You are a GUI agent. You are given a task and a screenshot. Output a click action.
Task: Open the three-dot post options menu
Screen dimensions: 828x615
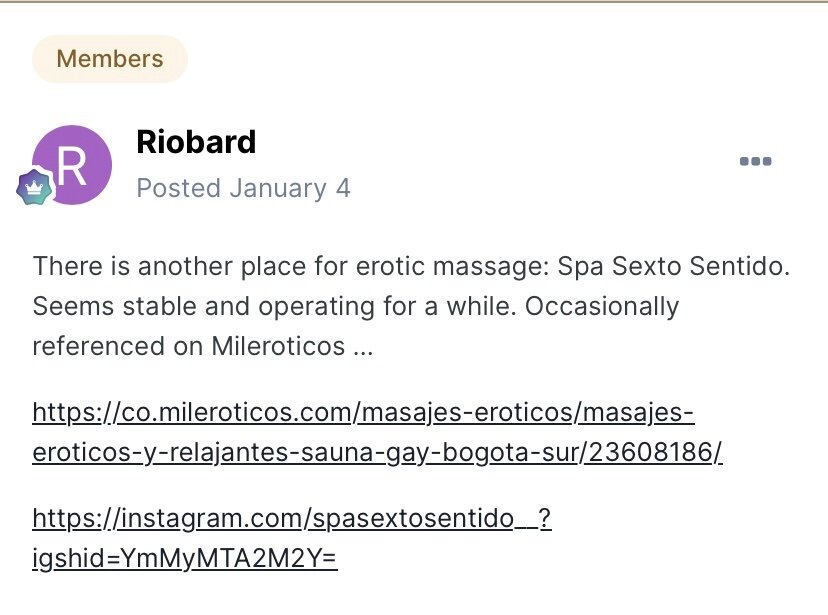click(x=755, y=161)
